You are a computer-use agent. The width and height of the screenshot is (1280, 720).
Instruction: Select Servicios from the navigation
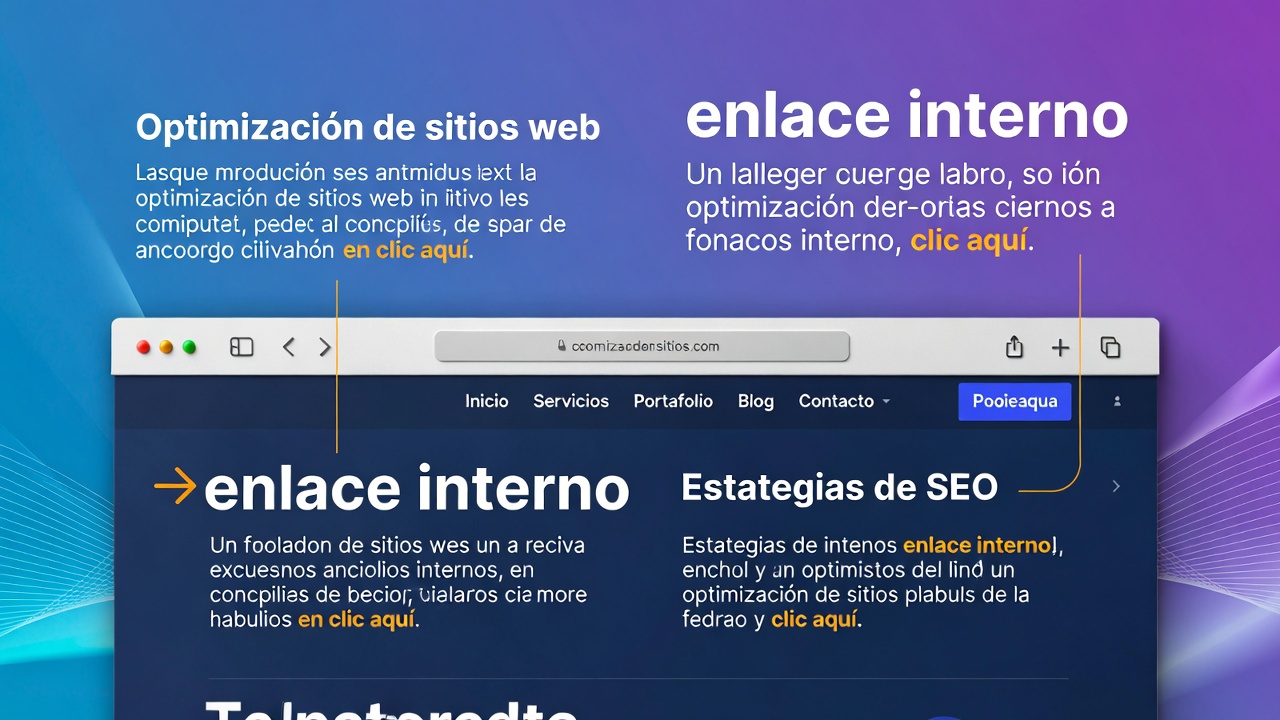click(571, 401)
